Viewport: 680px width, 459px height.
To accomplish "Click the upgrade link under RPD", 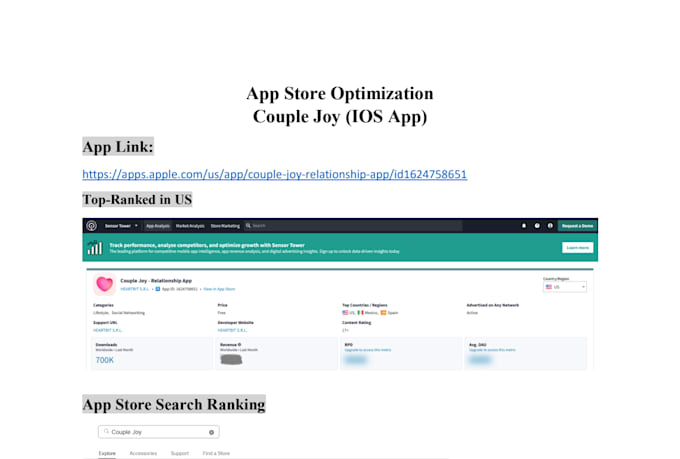I will point(368,350).
